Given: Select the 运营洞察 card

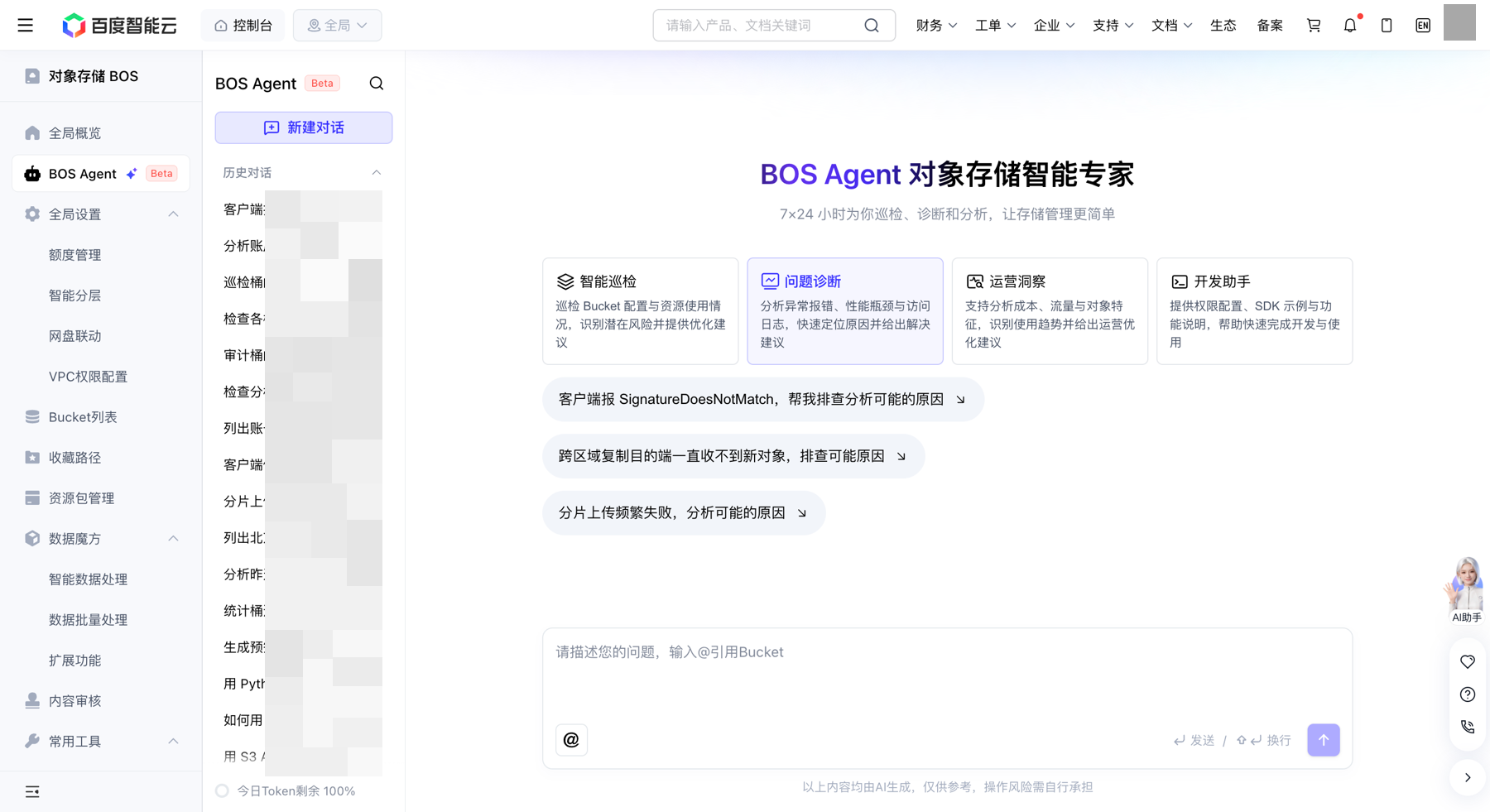Looking at the screenshot, I should [1050, 311].
